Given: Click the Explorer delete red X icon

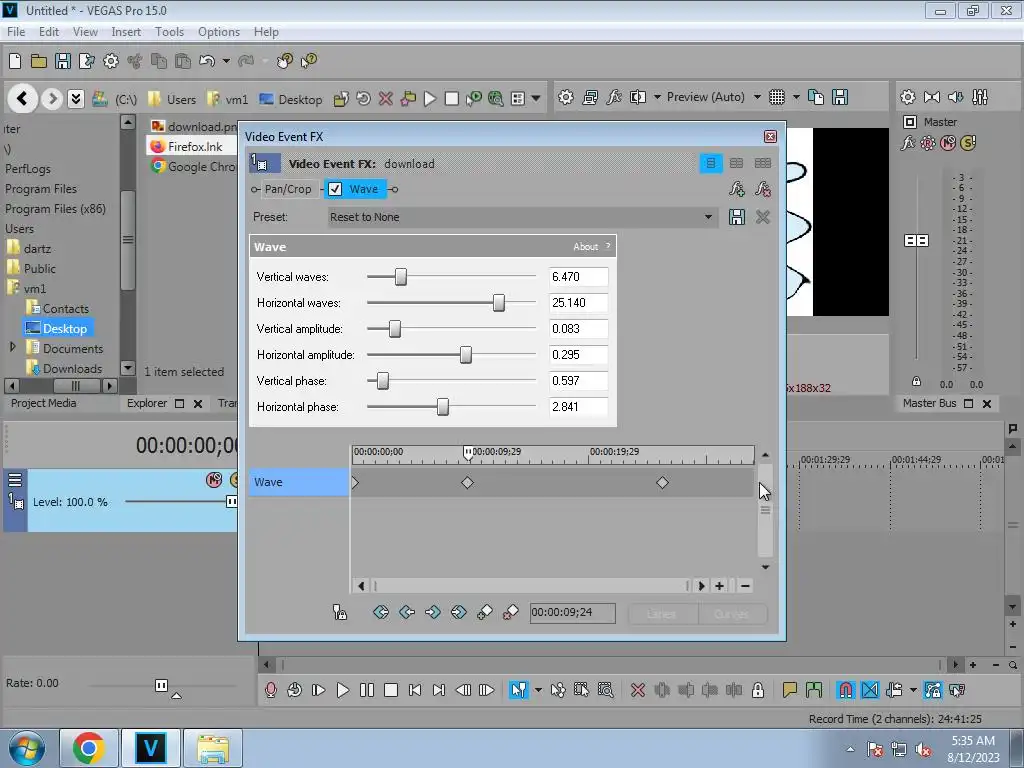Looking at the screenshot, I should click(386, 99).
